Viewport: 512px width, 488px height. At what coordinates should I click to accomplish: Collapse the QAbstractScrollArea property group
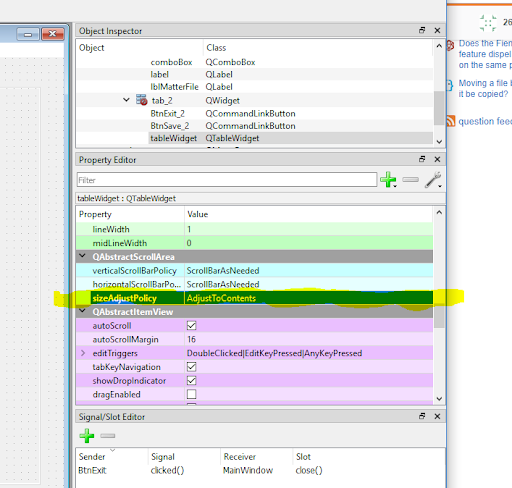click(82, 256)
